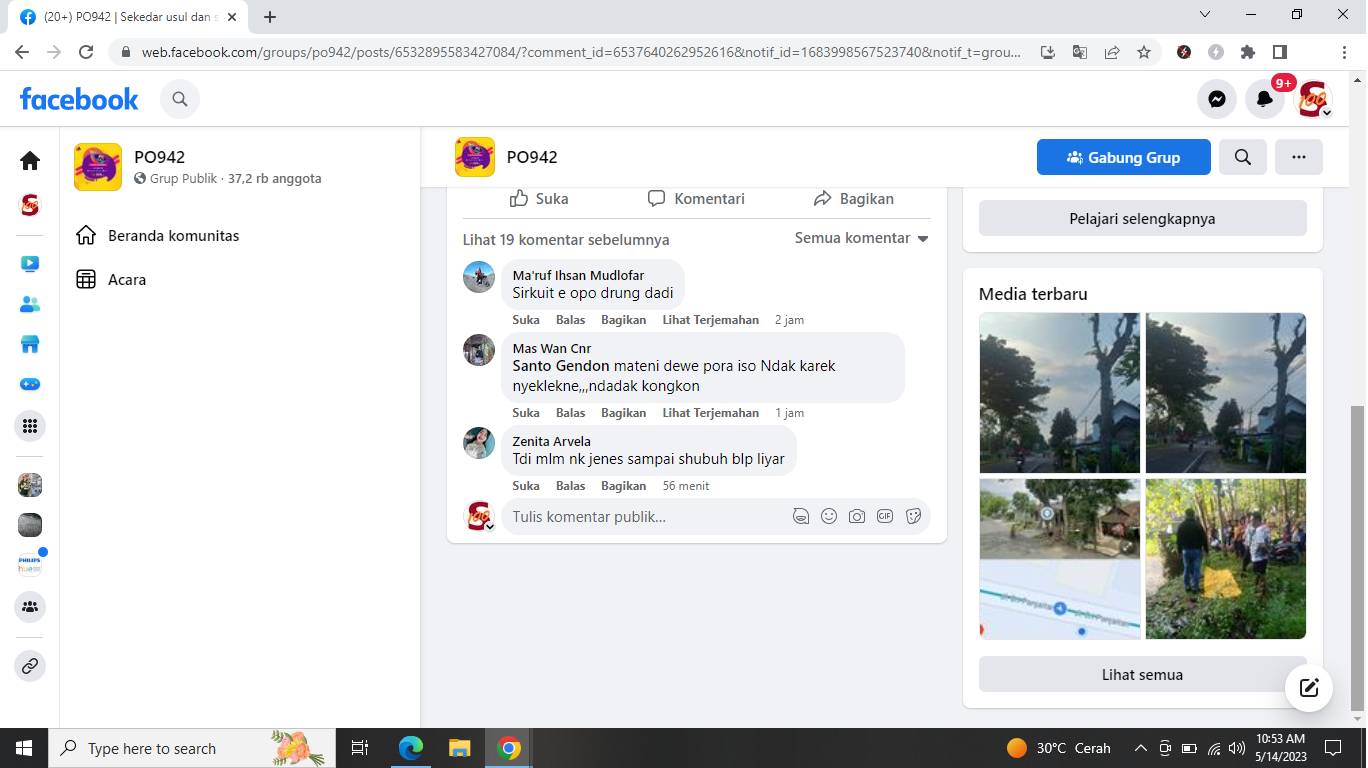This screenshot has width=1368, height=768.
Task: Open the Windows Start menu
Action: click(x=24, y=748)
